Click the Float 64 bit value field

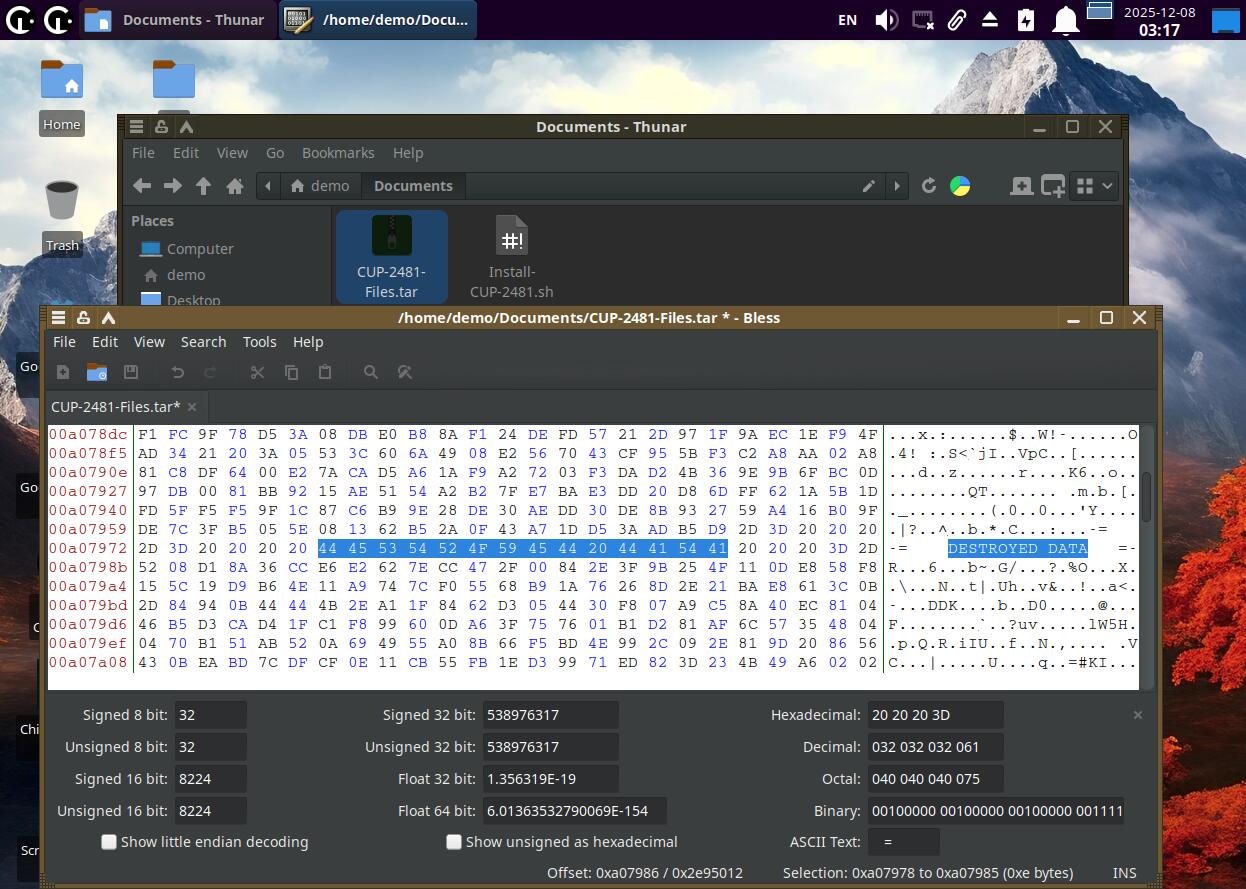click(x=574, y=811)
